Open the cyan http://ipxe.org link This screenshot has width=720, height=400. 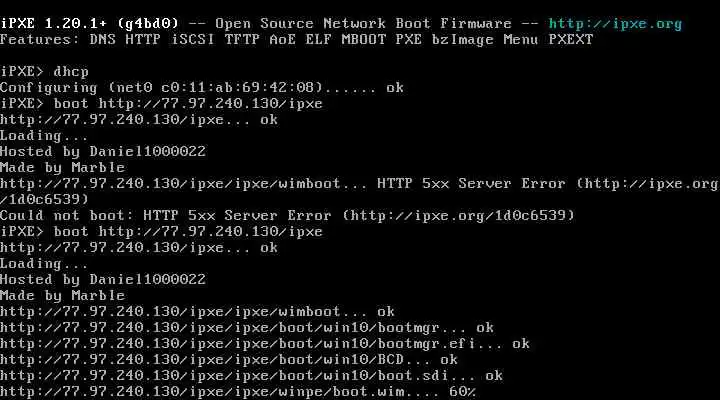615,23
